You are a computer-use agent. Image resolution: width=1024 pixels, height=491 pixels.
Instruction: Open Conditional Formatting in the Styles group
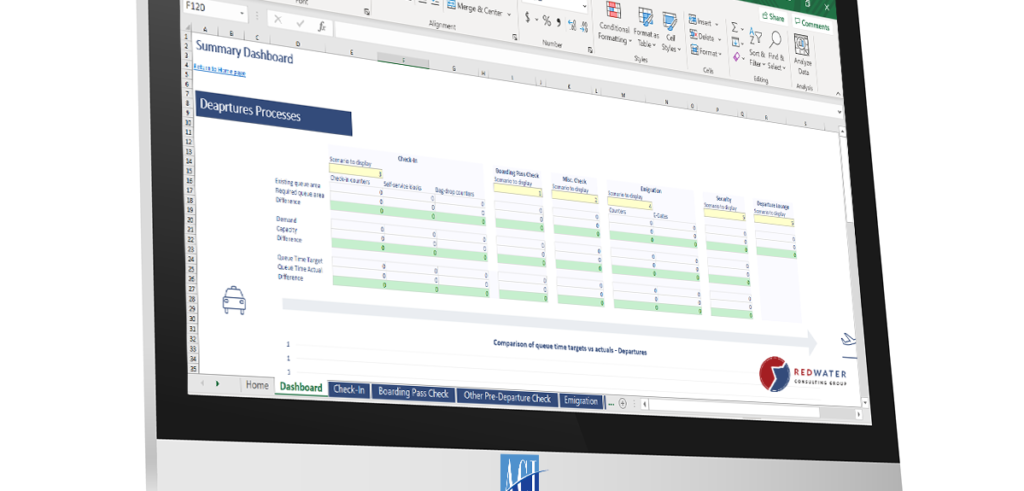[x=612, y=22]
